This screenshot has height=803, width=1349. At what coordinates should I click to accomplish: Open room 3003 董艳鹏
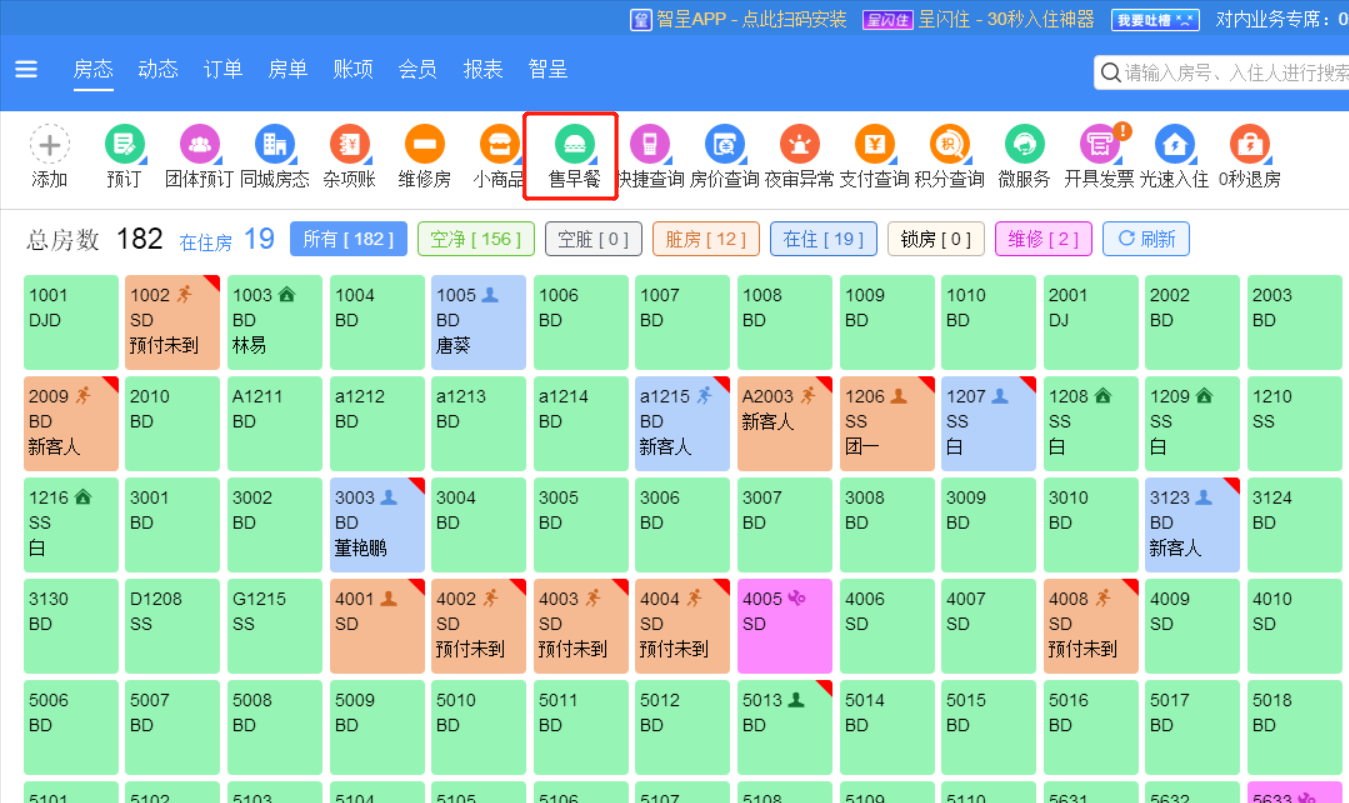(377, 525)
